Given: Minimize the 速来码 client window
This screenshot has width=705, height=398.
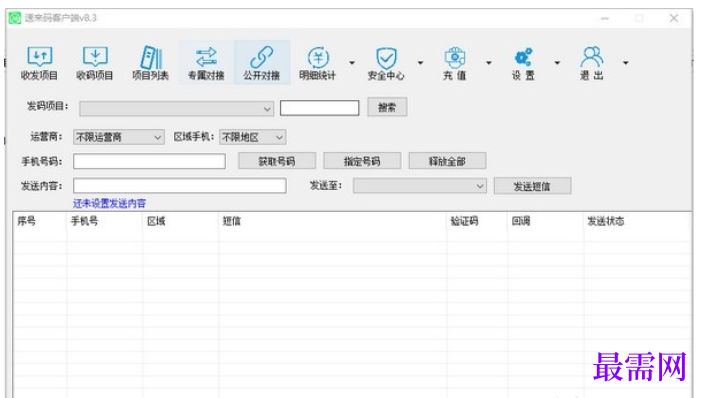Looking at the screenshot, I should [x=605, y=18].
